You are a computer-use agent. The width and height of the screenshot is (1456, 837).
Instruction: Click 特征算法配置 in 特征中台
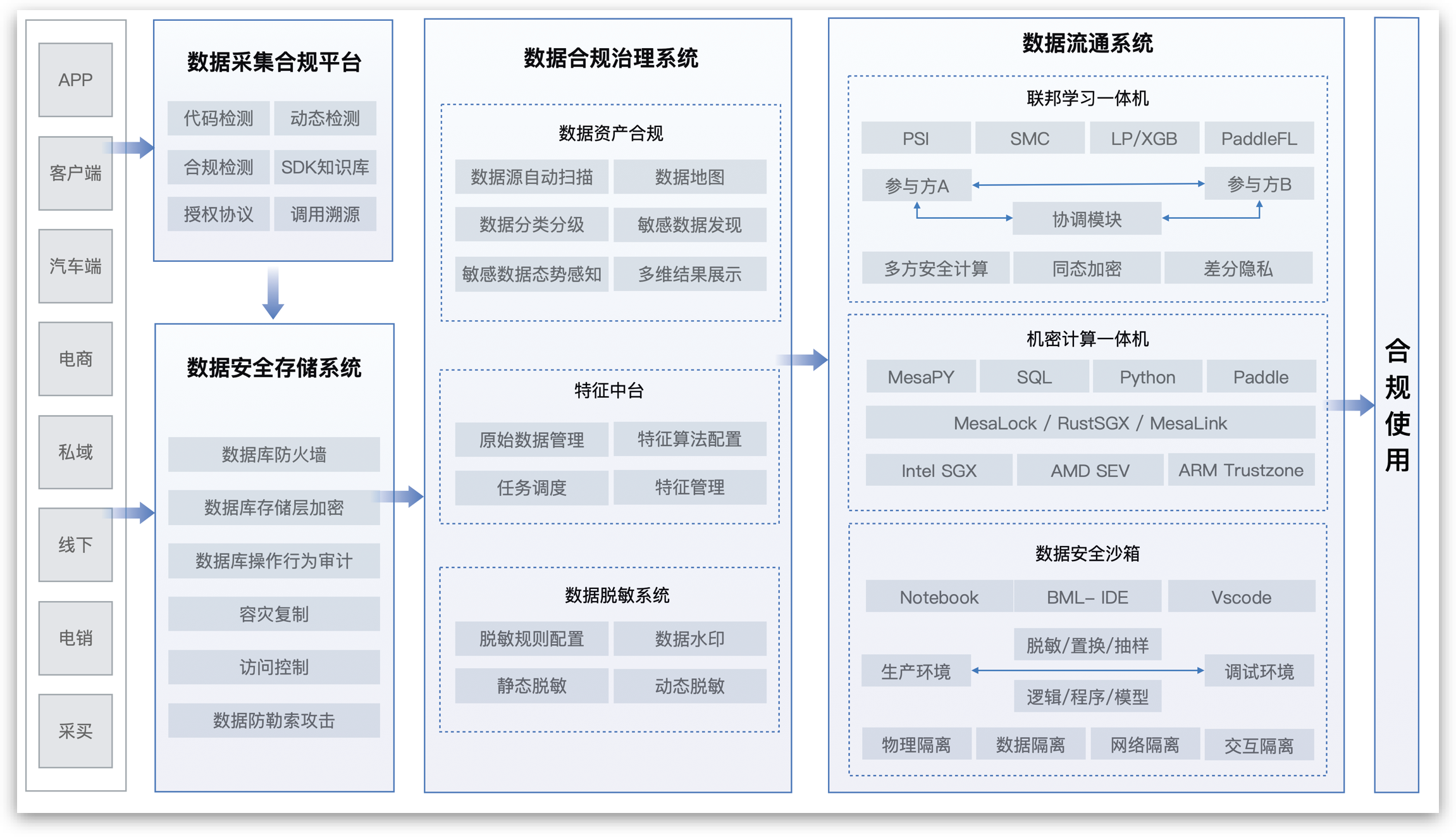689,439
